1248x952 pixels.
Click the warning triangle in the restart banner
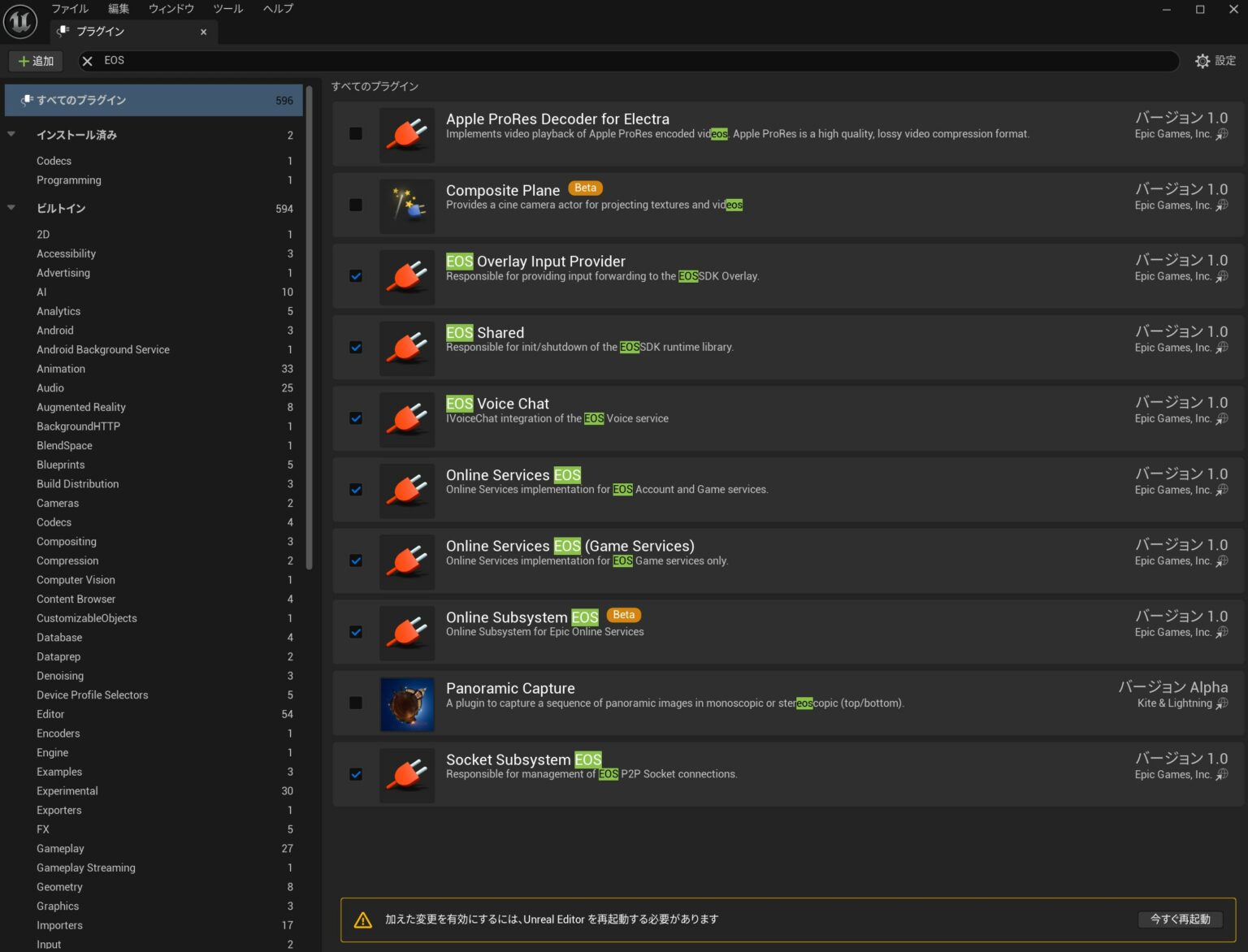(x=362, y=919)
